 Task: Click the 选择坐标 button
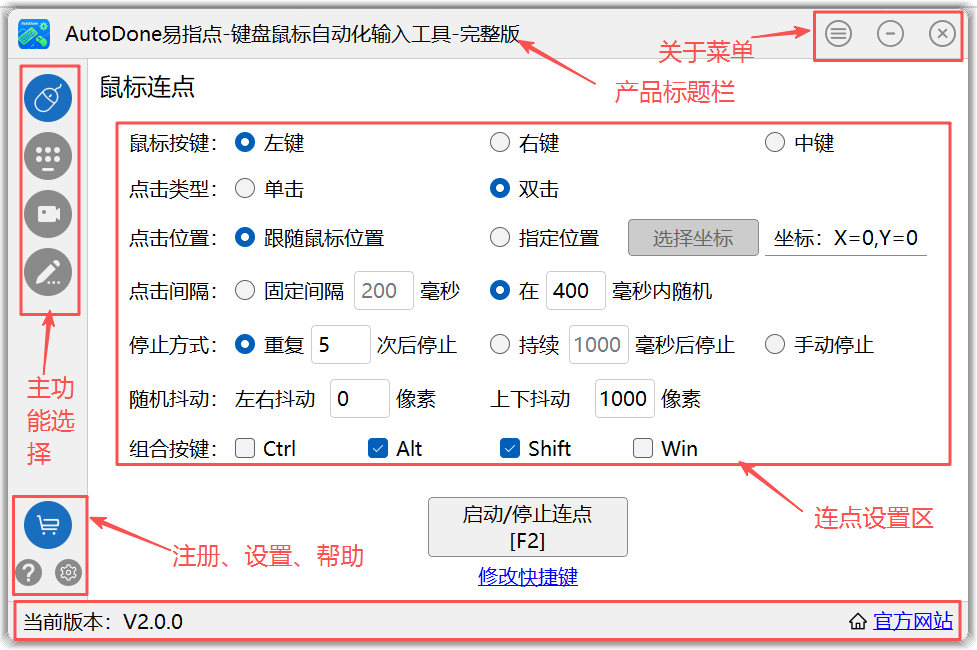click(x=693, y=237)
